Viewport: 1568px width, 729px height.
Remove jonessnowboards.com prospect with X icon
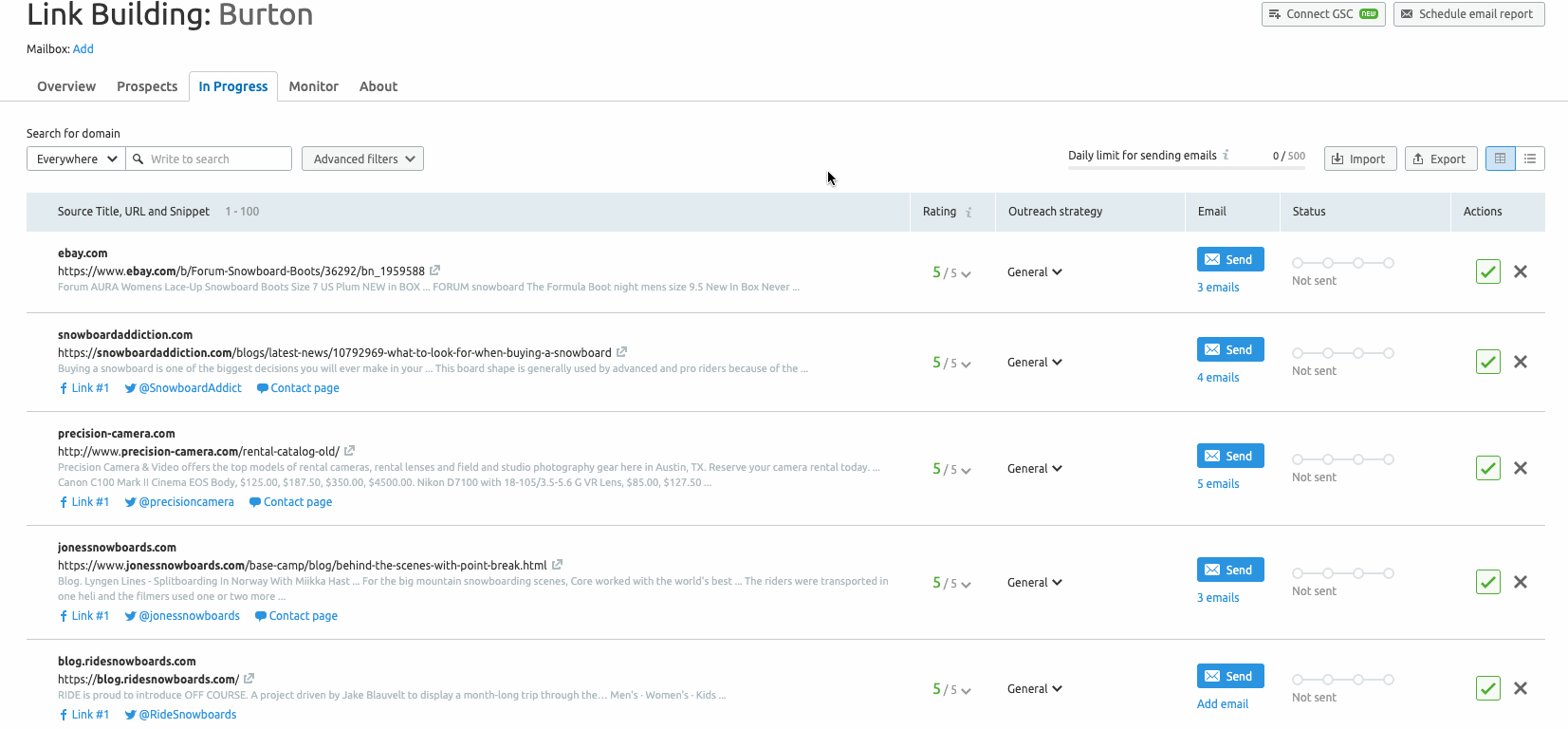1521,582
